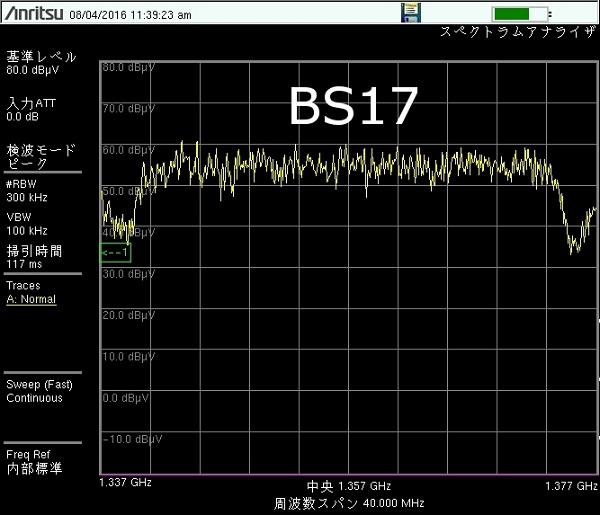
Task: Click the A: Normal trace link
Action: (31, 299)
